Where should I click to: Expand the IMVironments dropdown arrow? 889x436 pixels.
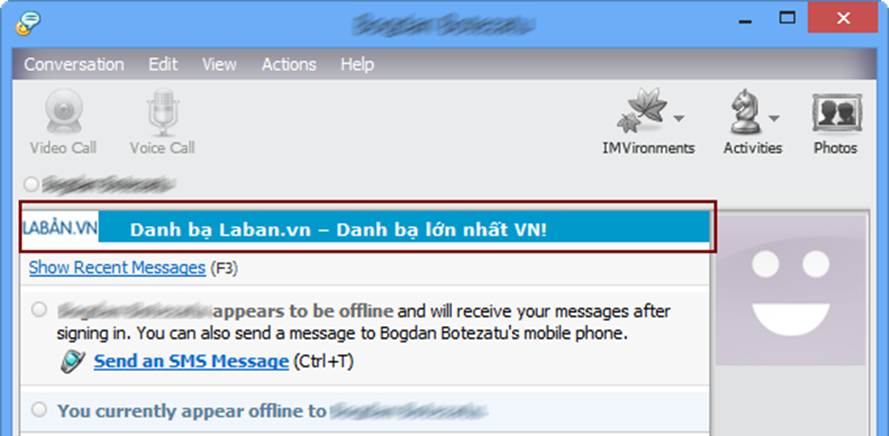(x=678, y=118)
